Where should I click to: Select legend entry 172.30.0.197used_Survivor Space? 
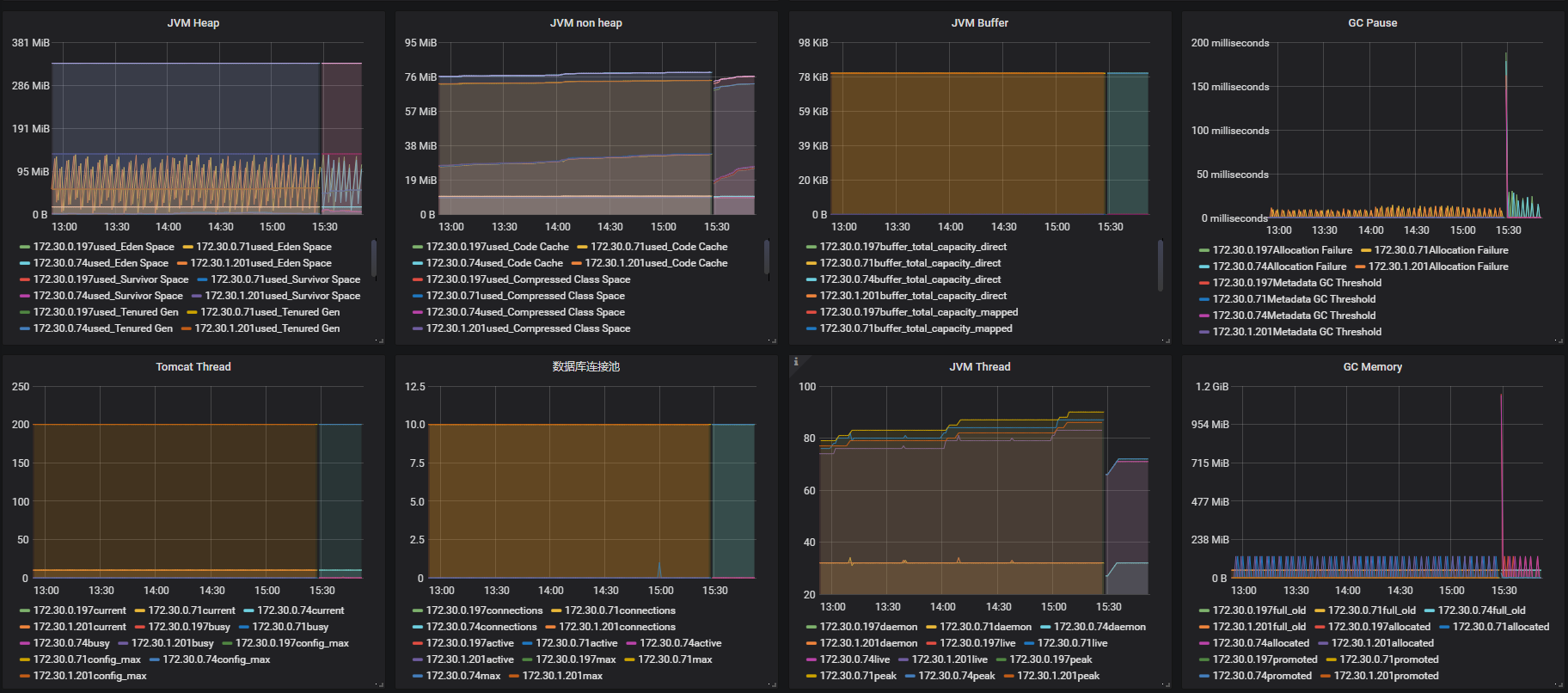tap(111, 279)
